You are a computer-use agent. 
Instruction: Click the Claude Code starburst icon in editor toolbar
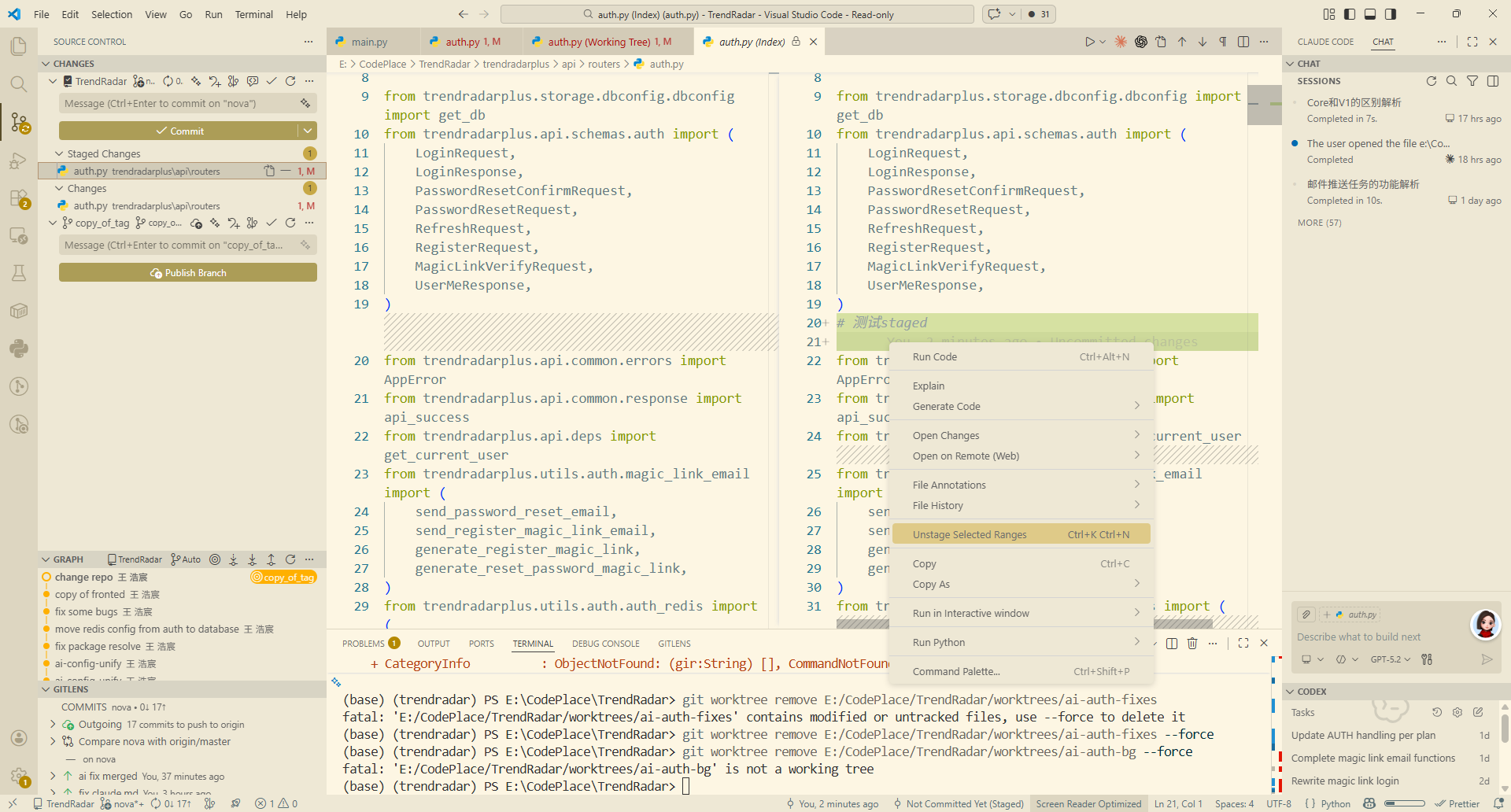click(x=1121, y=42)
